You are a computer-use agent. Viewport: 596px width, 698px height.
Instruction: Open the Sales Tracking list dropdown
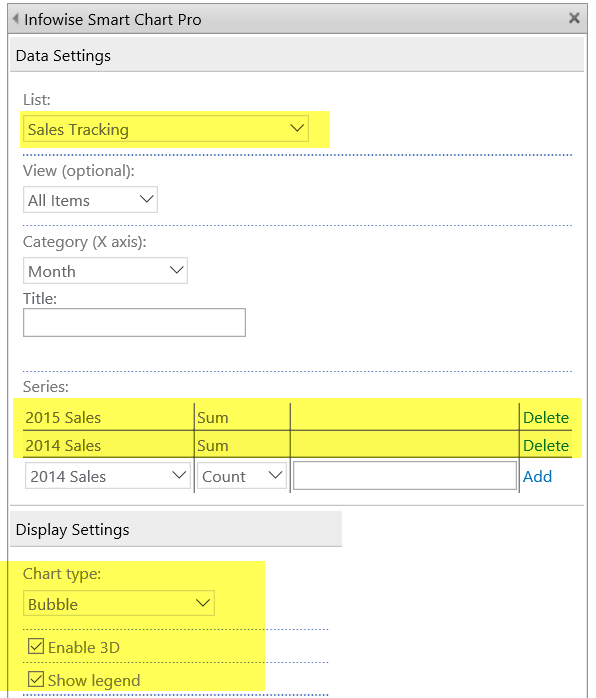click(x=166, y=129)
